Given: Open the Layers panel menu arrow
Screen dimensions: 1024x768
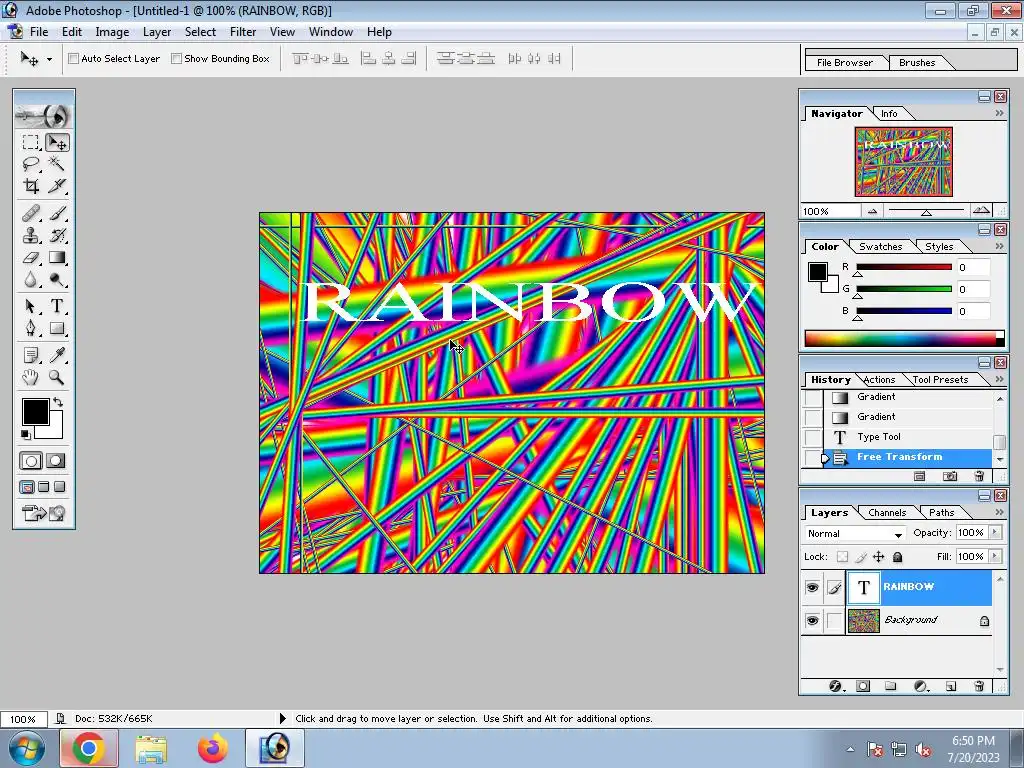Looking at the screenshot, I should (999, 513).
